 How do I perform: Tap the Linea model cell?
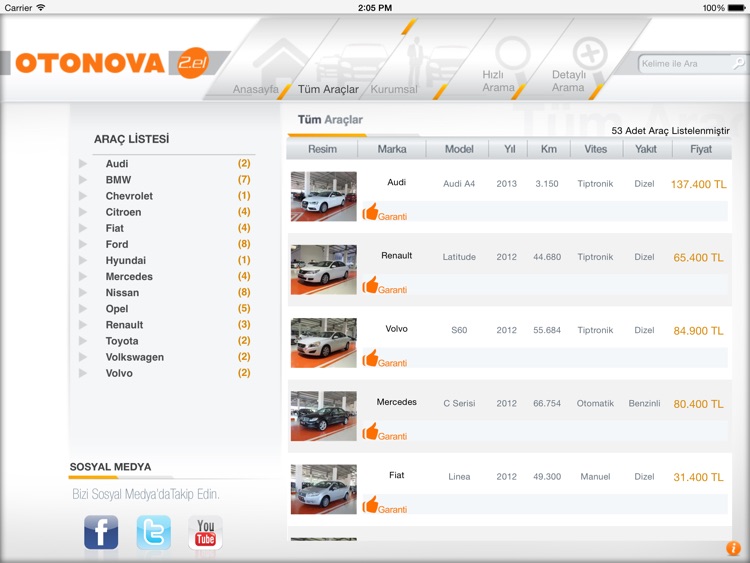pyautogui.click(x=459, y=476)
